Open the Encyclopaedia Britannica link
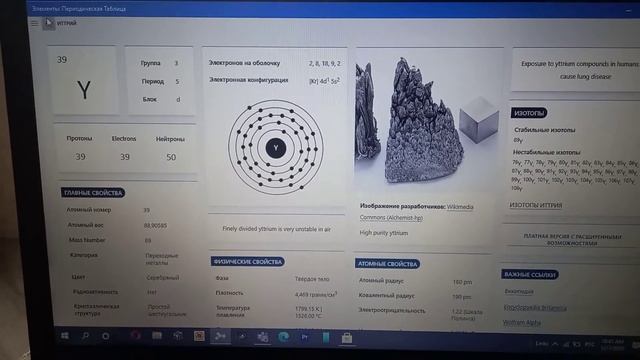The height and width of the screenshot is (360, 640). pos(535,308)
